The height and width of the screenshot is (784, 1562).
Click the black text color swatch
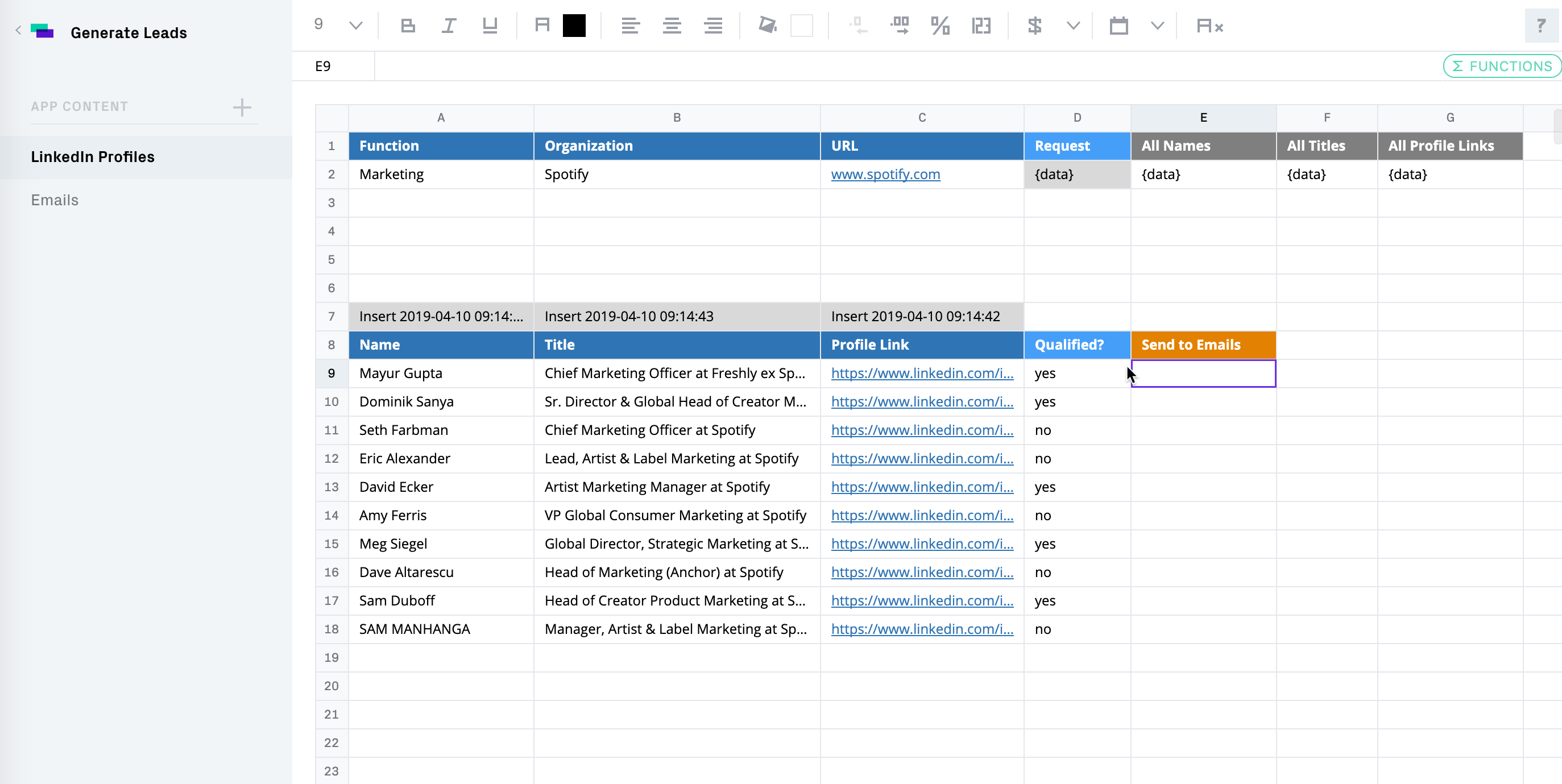[574, 26]
